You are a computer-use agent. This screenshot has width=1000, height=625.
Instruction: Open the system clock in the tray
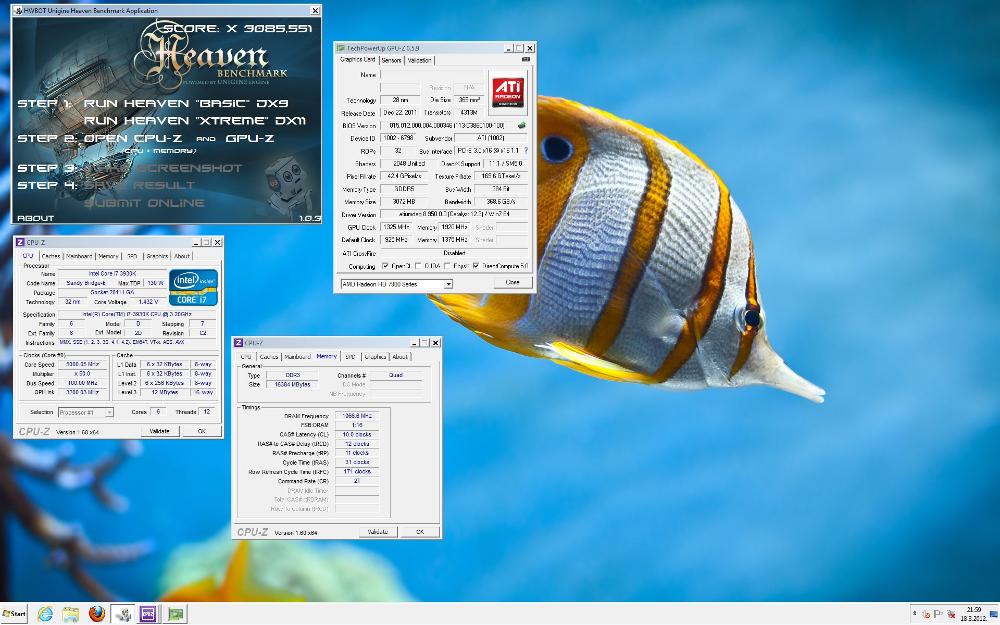coord(973,614)
